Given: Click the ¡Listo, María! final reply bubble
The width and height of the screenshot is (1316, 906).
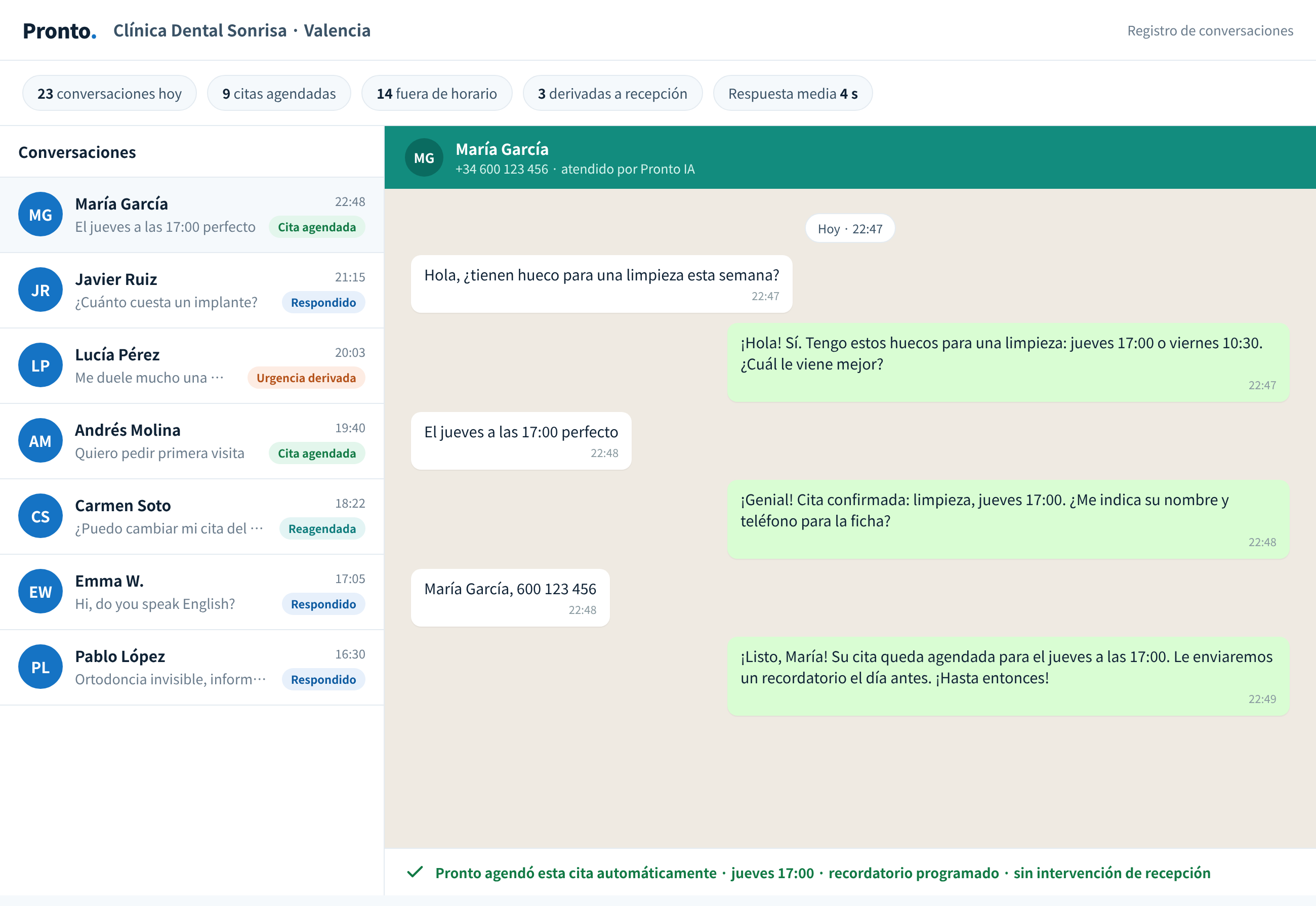Looking at the screenshot, I should click(x=1008, y=676).
